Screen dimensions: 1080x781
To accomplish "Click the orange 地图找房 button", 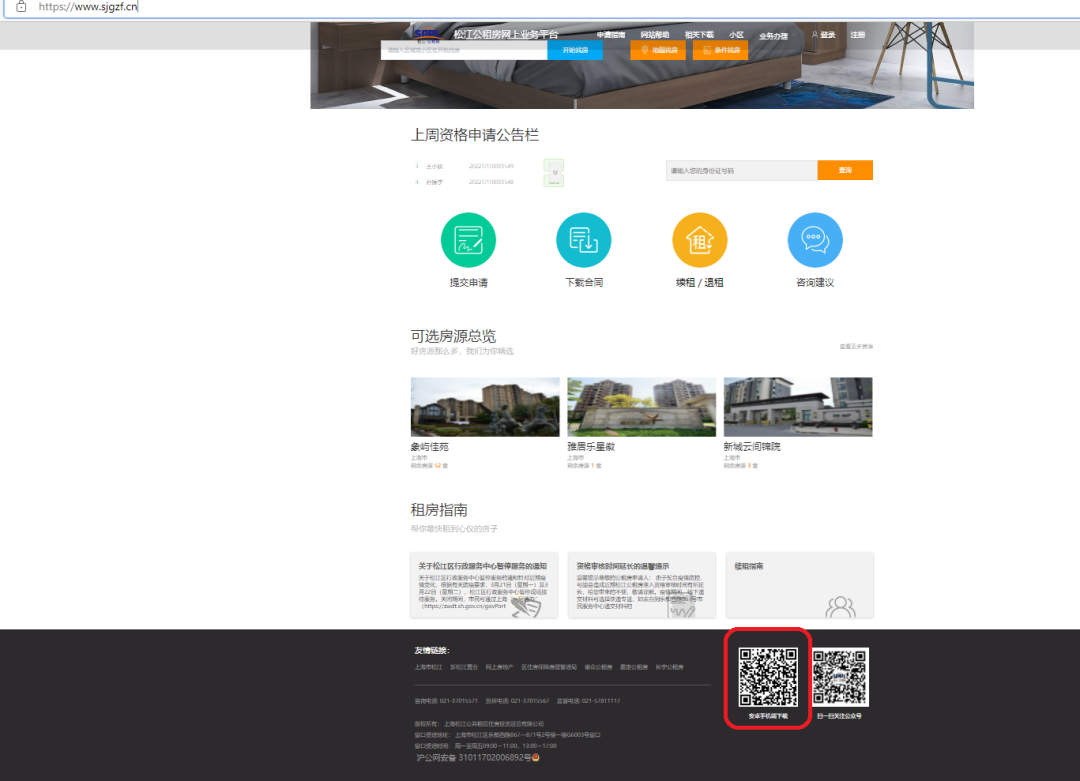I will tap(658, 49).
